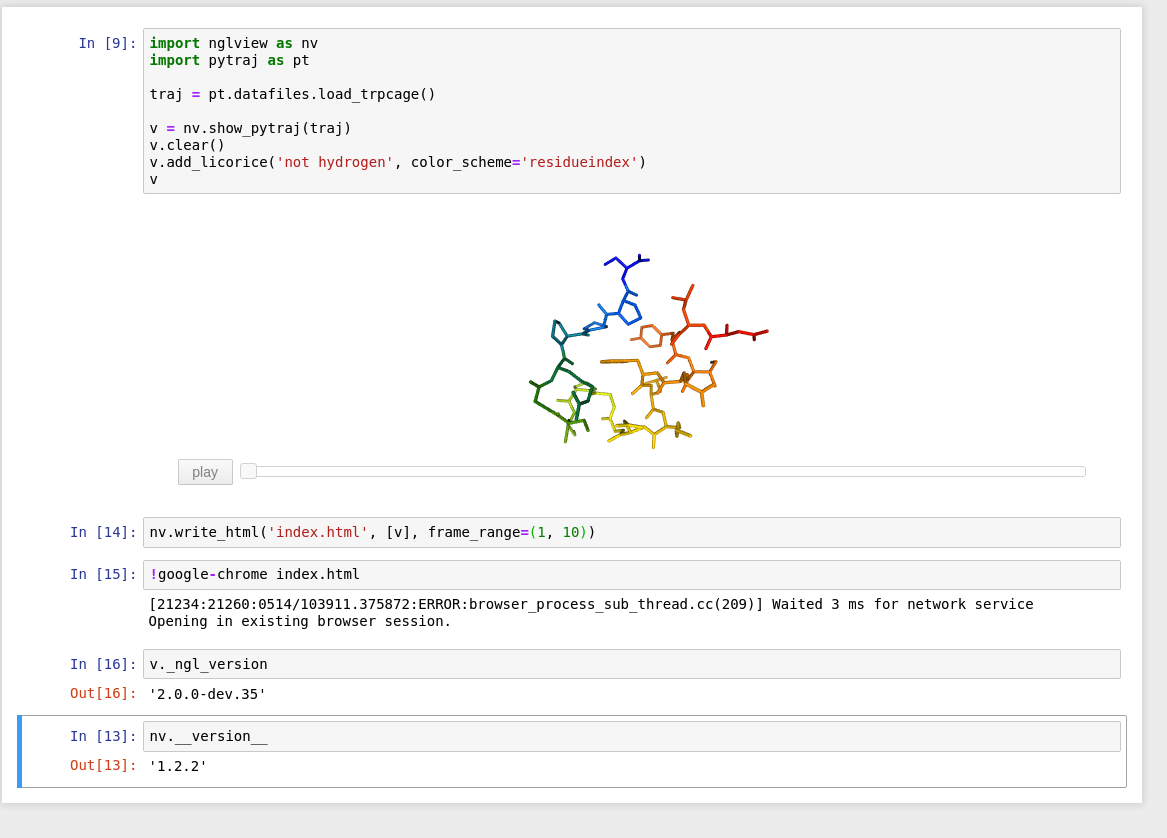Image resolution: width=1167 pixels, height=838 pixels.
Task: Select the cell importing nglview and pytraj
Action: 500,110
